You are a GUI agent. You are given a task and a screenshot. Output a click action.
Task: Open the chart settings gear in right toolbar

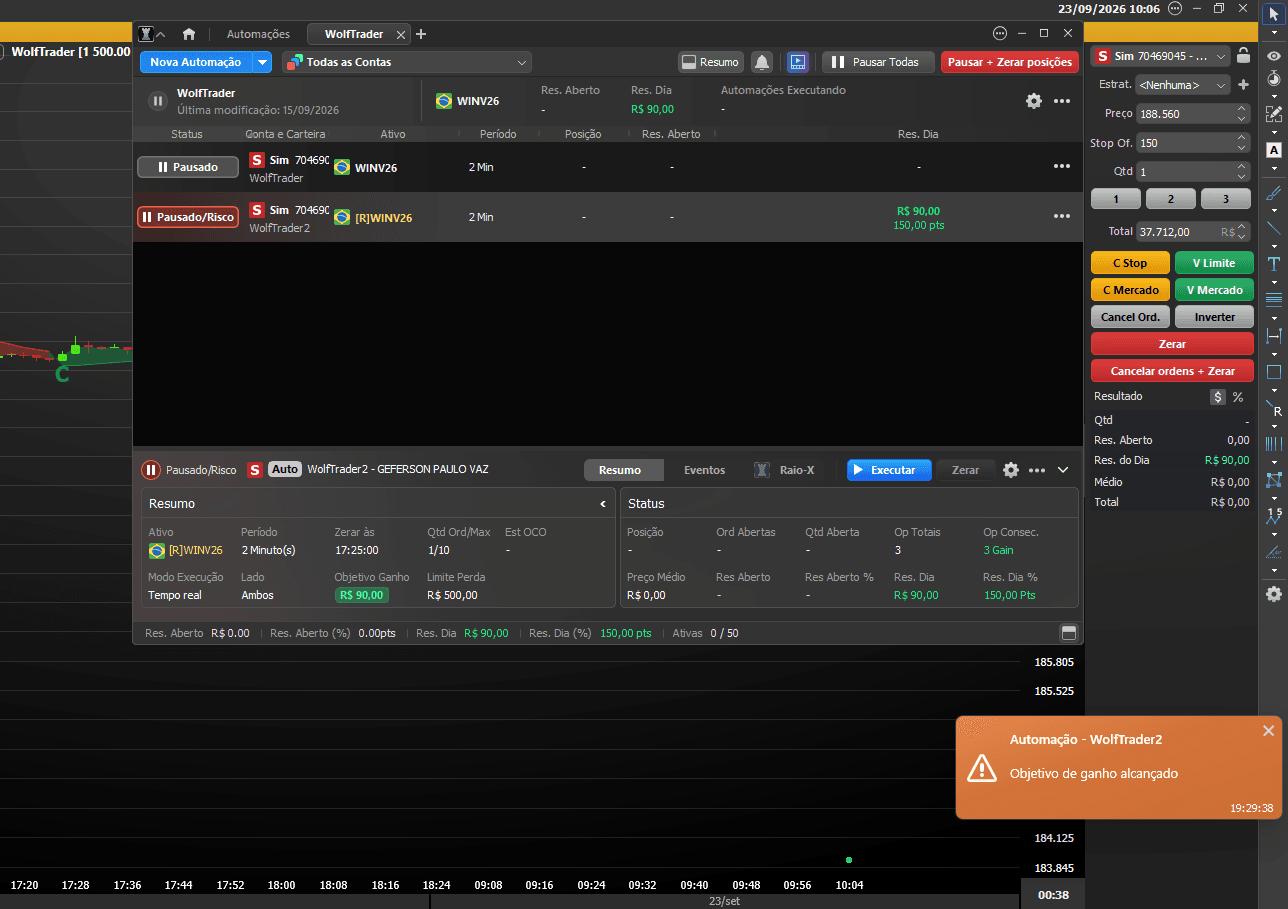click(x=1274, y=594)
